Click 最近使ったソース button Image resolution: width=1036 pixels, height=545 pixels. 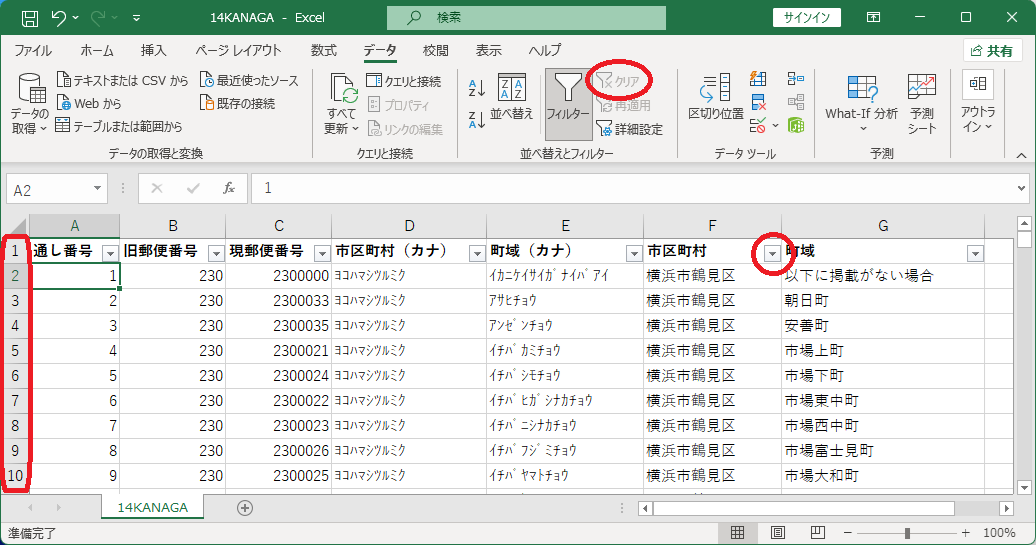pos(249,81)
